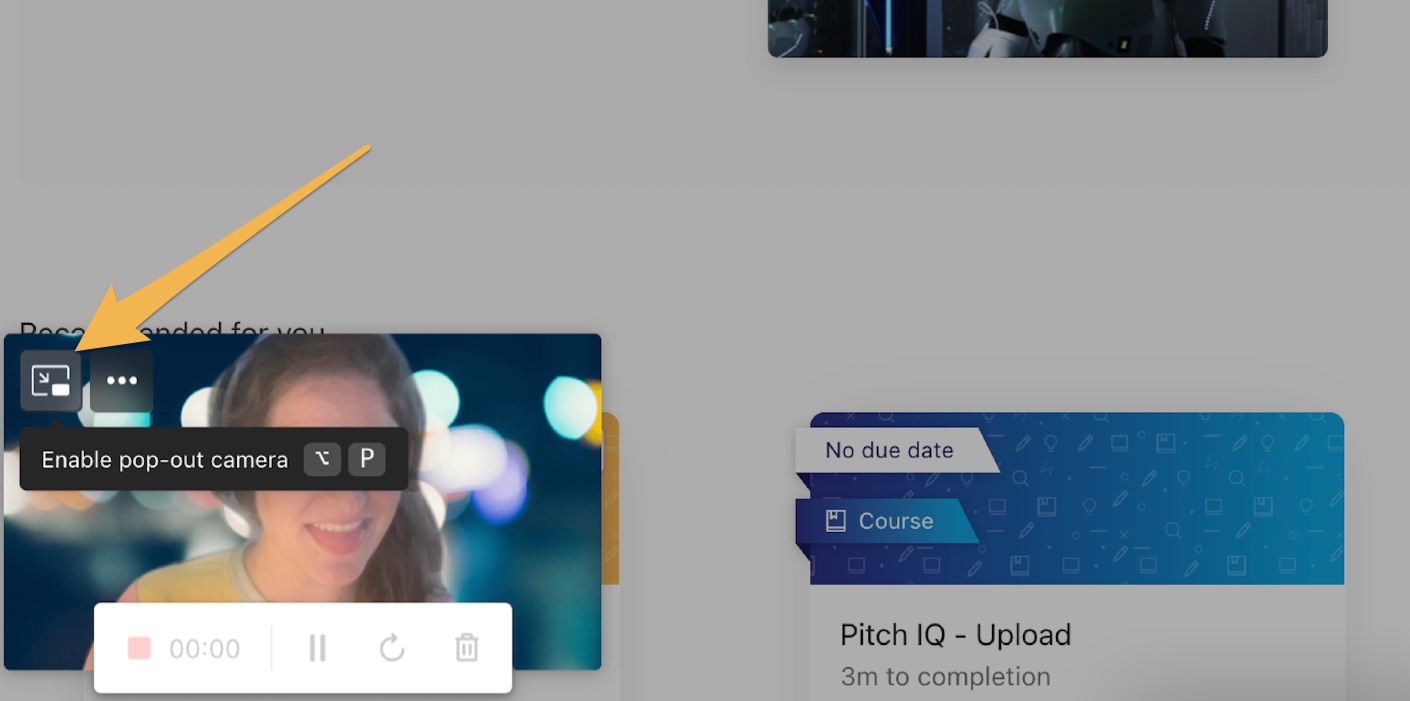
Task: Click the 'Enable pop-out camera' tooltip text
Action: coord(165,460)
